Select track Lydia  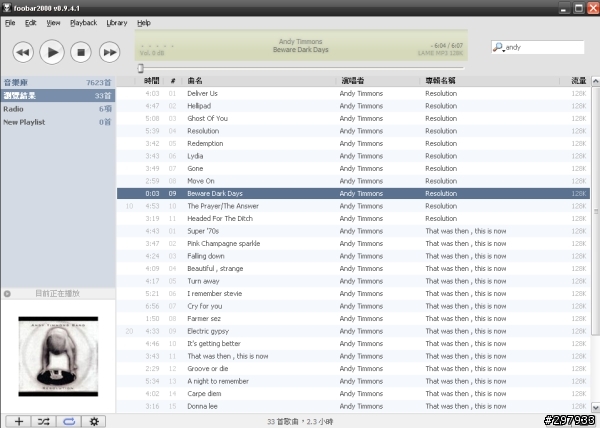353,156
